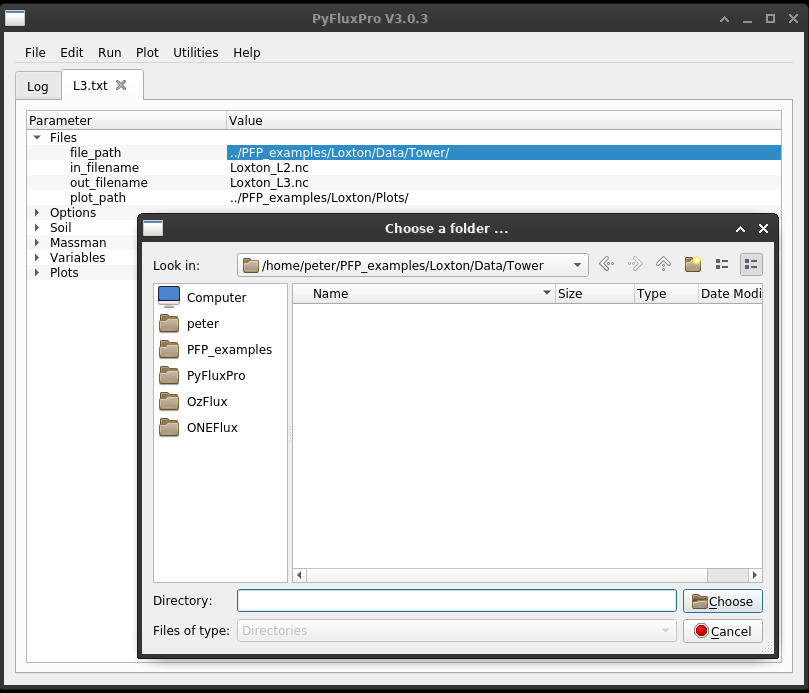
Task: Close the L3.txt tab
Action: click(121, 85)
